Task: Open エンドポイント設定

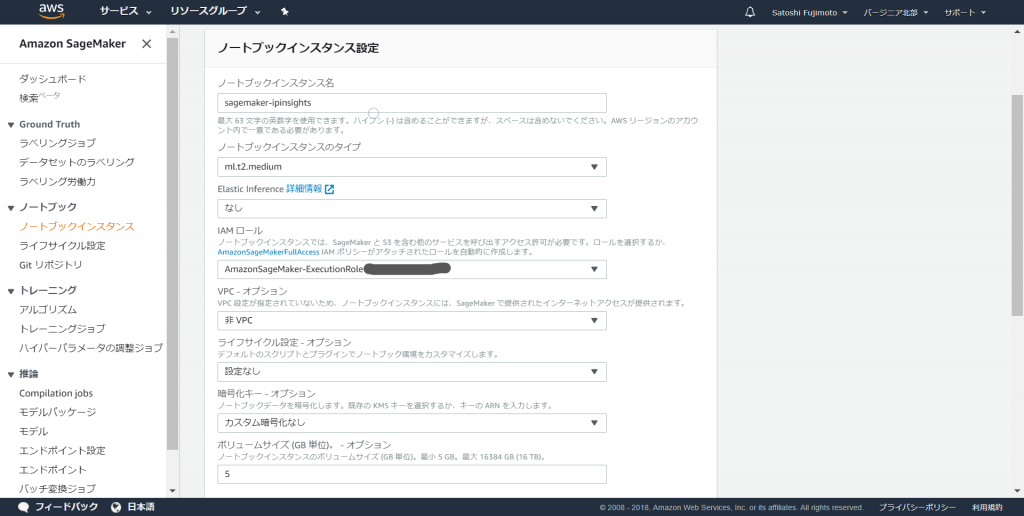Action: point(62,451)
